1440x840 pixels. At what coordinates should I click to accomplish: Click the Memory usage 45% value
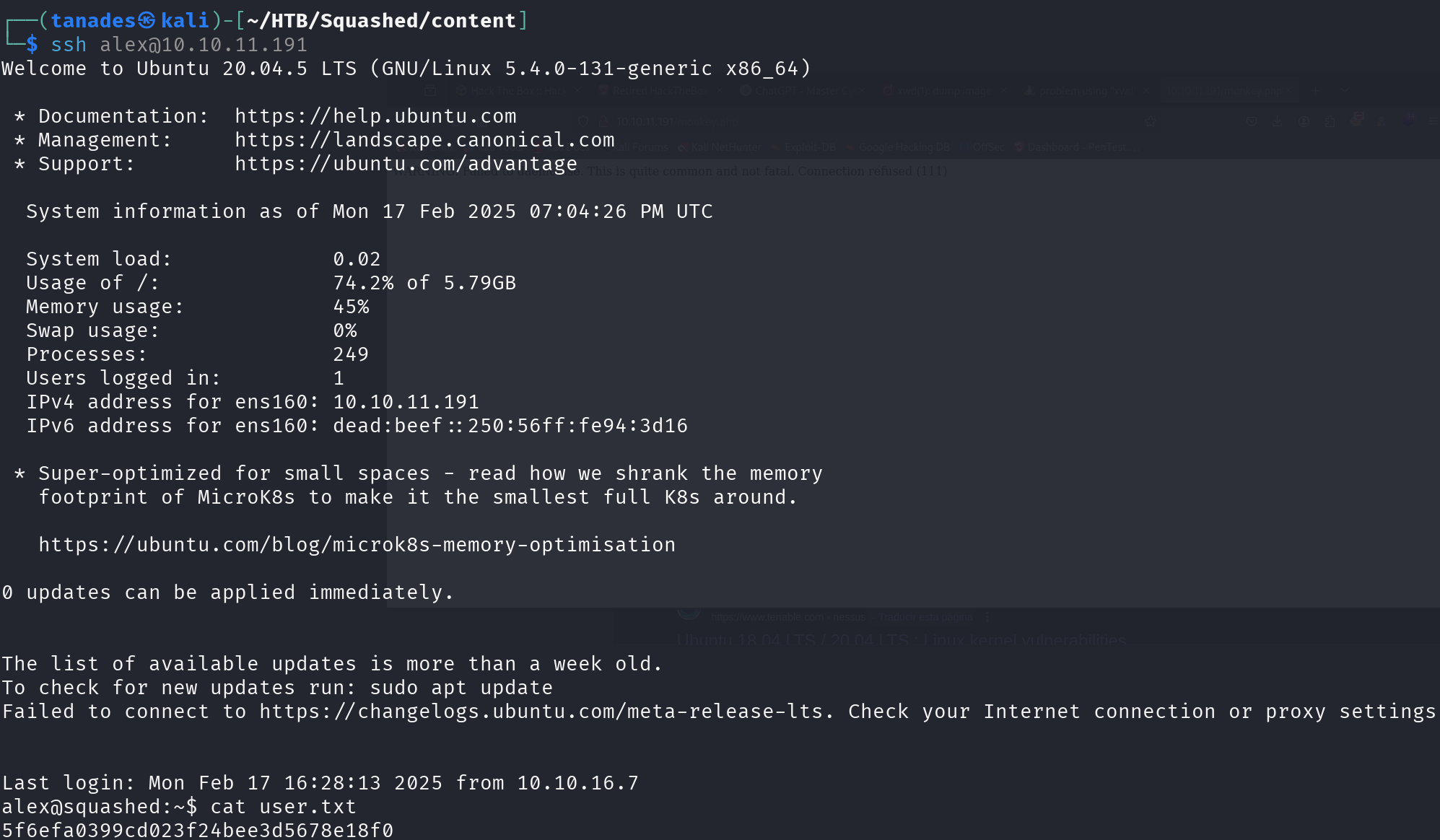(351, 307)
